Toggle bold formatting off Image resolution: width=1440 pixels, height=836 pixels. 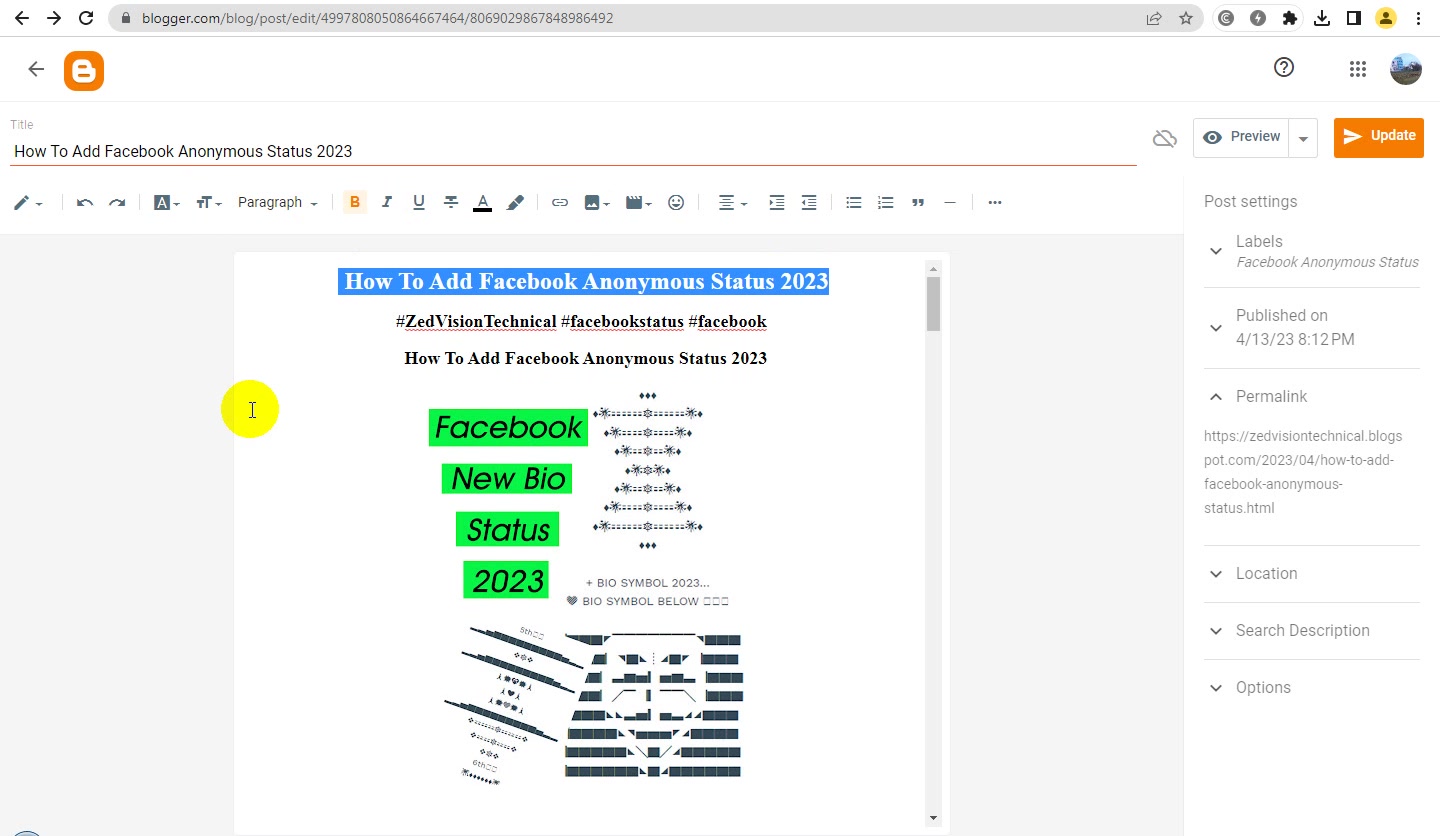click(x=354, y=203)
